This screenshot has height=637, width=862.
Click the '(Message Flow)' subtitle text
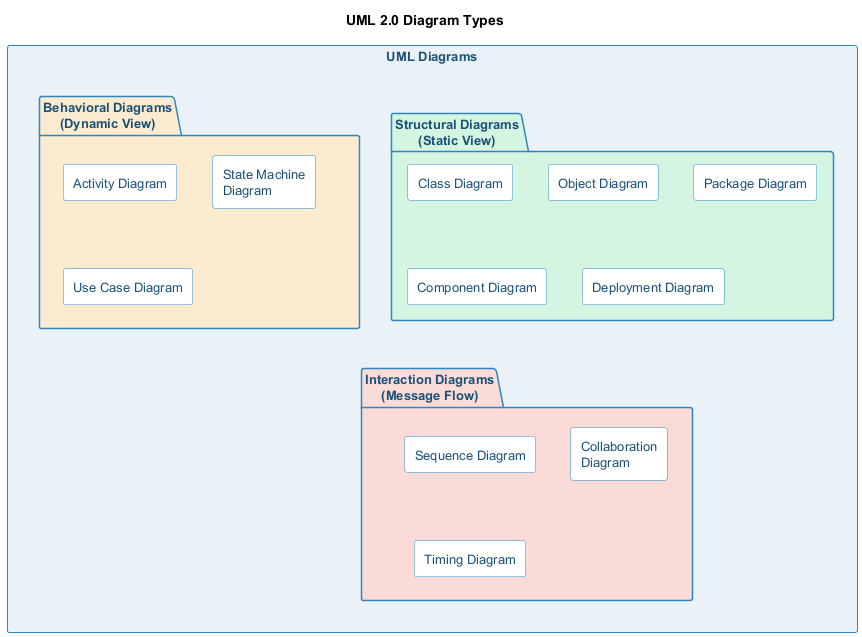(430, 396)
